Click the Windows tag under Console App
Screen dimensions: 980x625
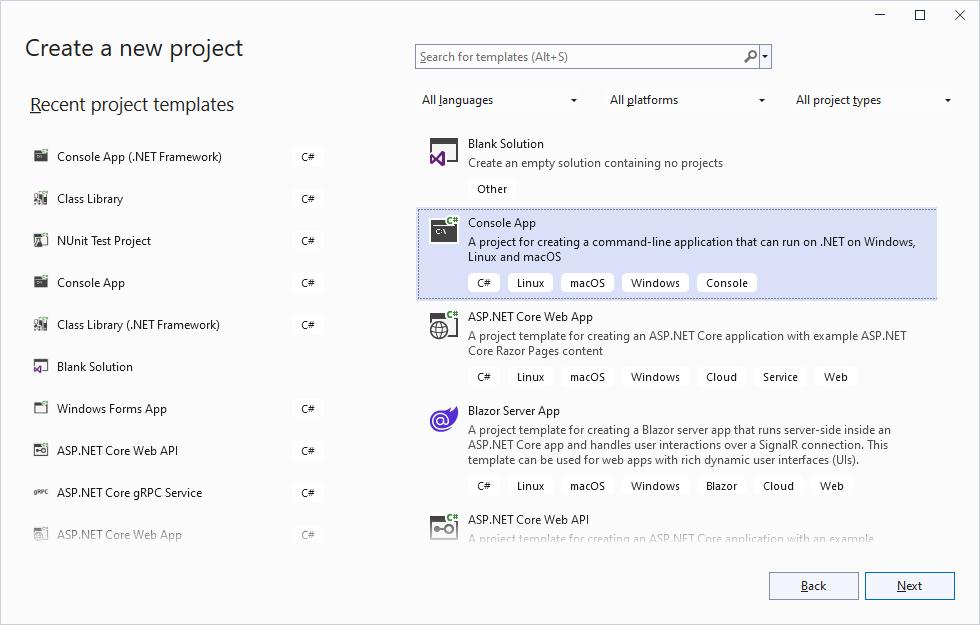(655, 282)
